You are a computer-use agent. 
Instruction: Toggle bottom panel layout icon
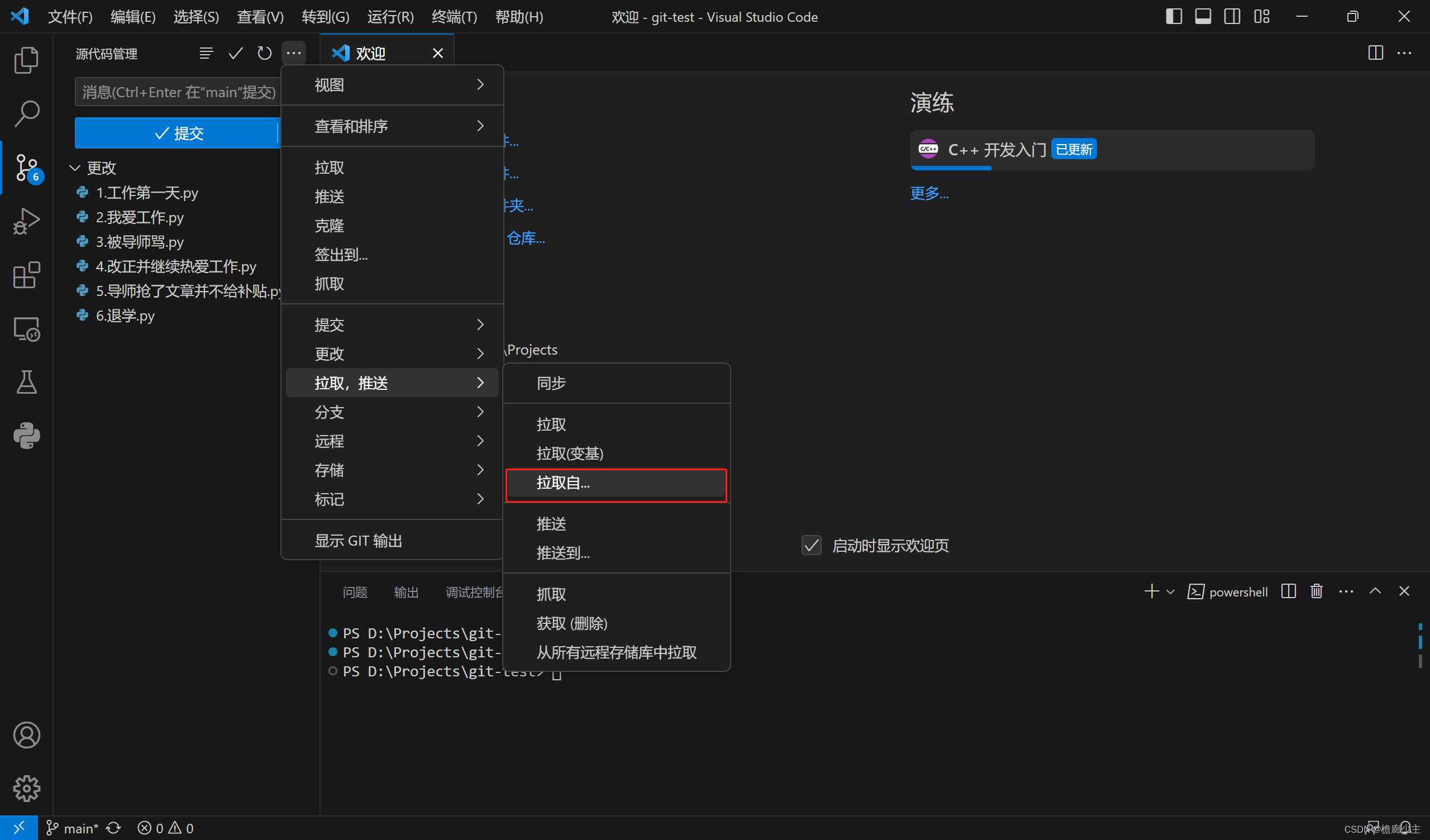[1203, 16]
